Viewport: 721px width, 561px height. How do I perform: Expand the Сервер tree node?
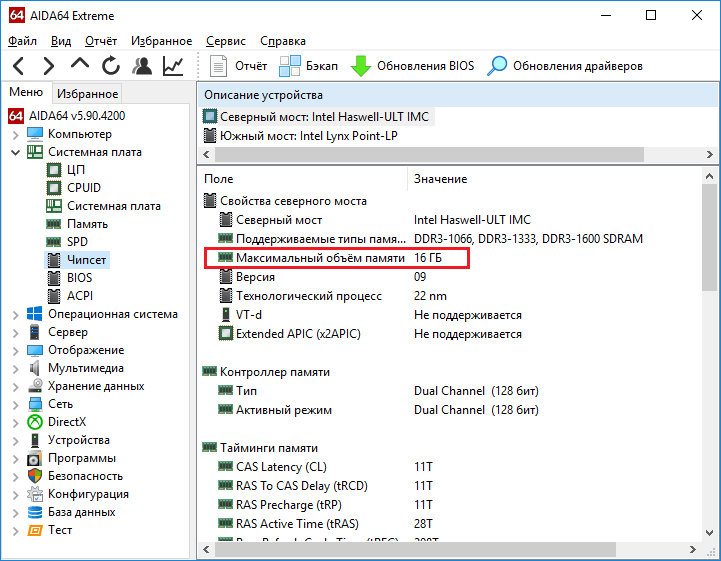pyautogui.click(x=16, y=333)
